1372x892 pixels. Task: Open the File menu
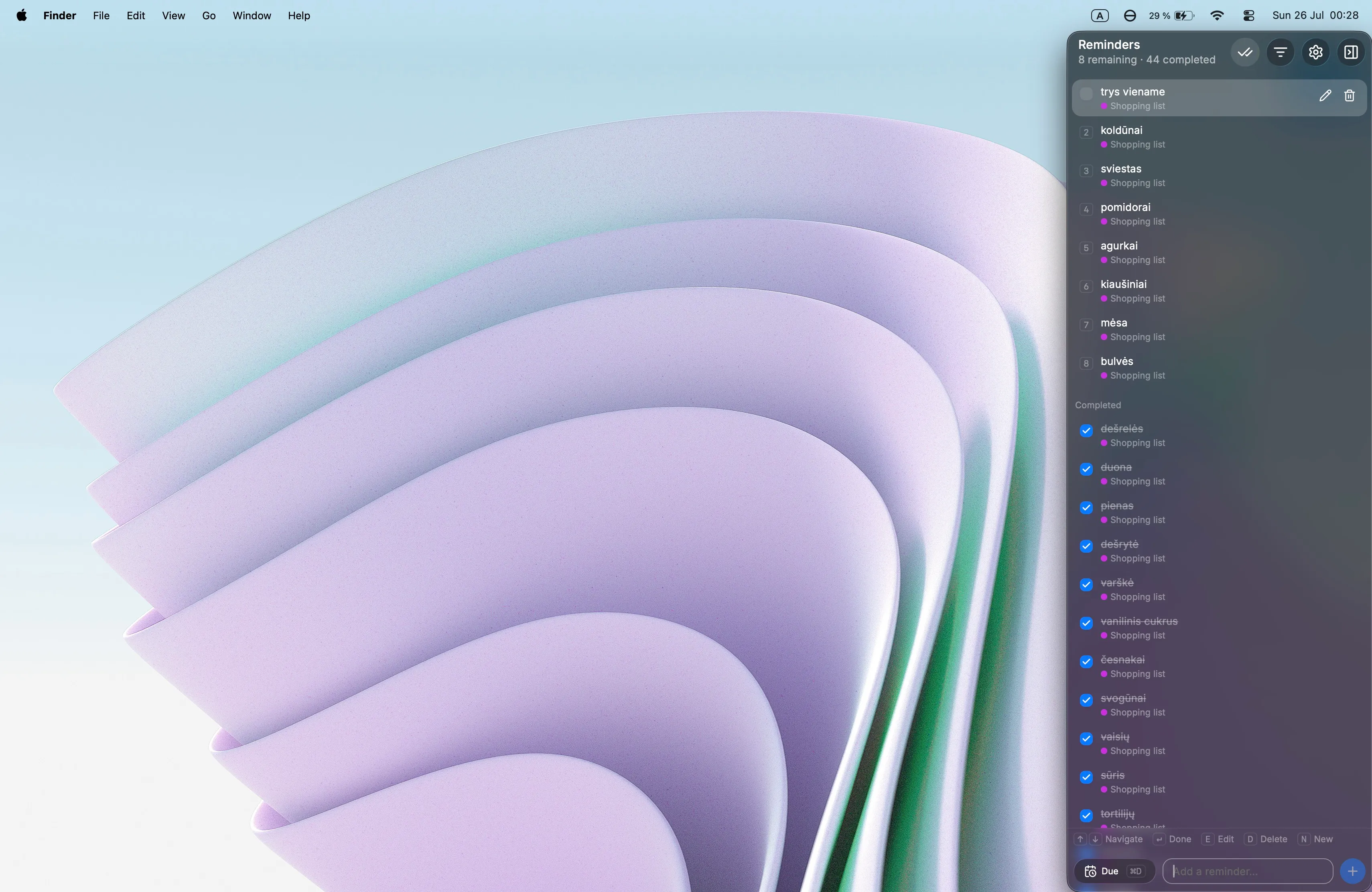pyautogui.click(x=101, y=16)
